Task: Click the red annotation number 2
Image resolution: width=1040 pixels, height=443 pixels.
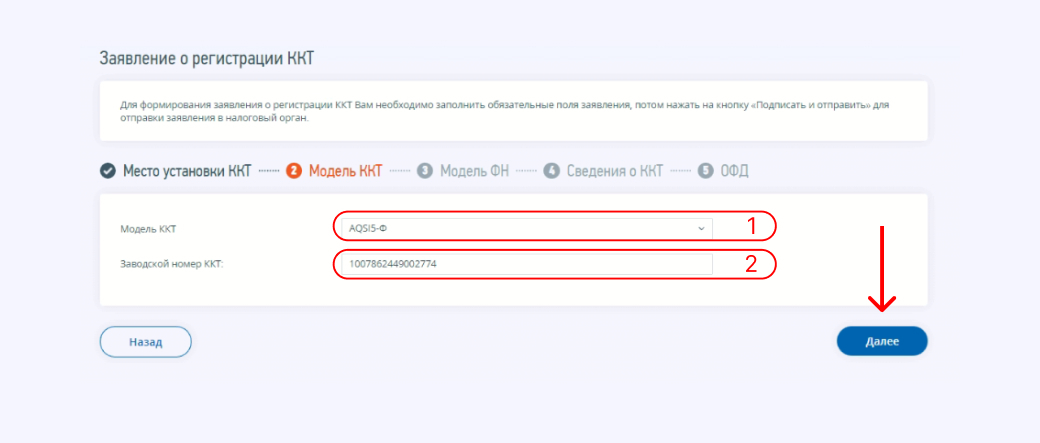Action: coord(753,264)
